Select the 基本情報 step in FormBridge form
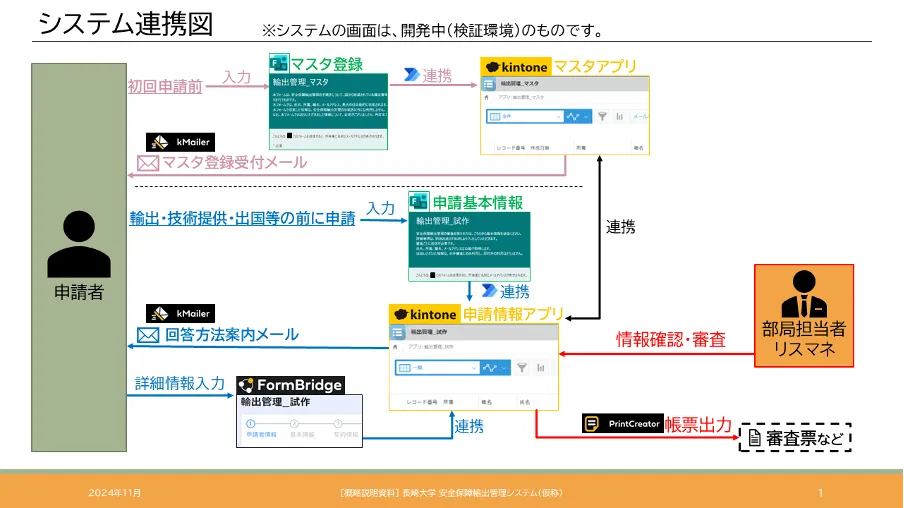The height and width of the screenshot is (508, 904). [299, 428]
